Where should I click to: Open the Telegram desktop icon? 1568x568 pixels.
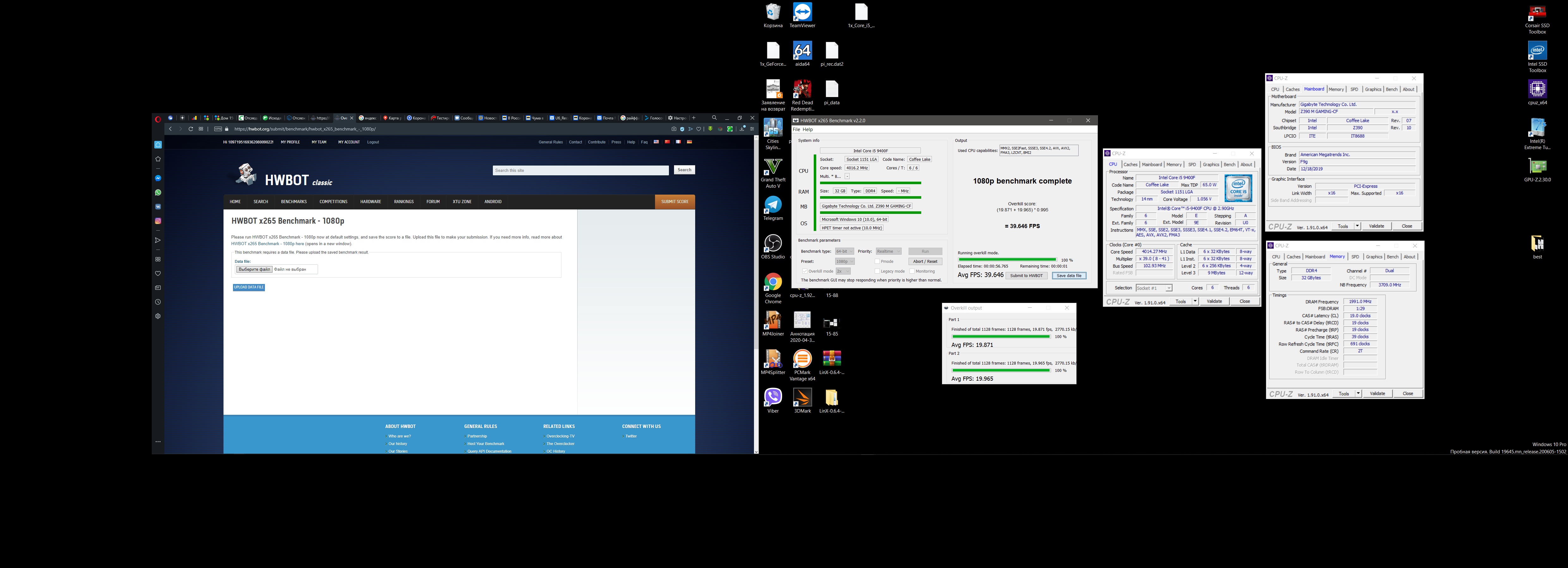tap(773, 208)
